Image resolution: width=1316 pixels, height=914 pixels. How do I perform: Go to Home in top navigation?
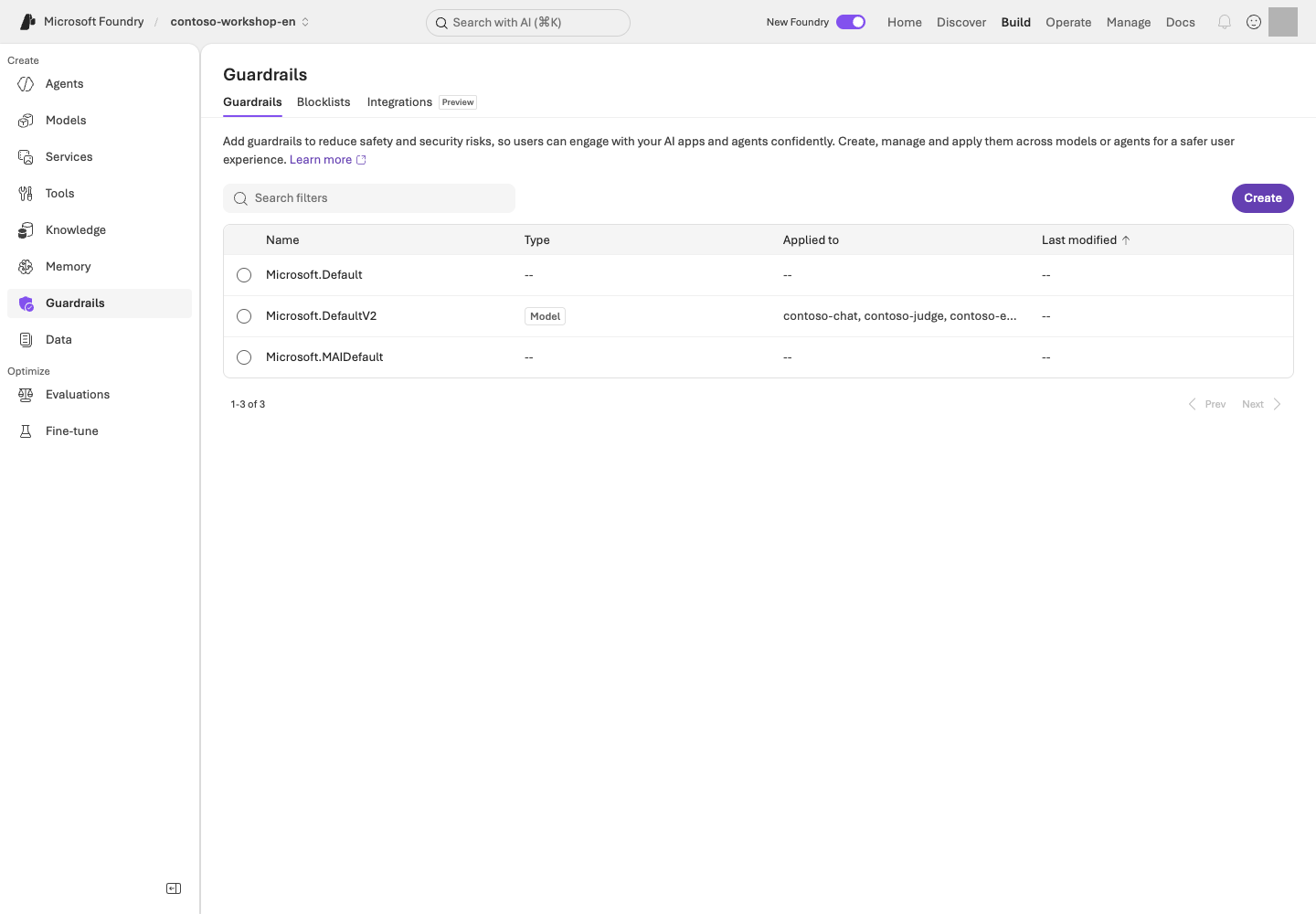pos(905,22)
